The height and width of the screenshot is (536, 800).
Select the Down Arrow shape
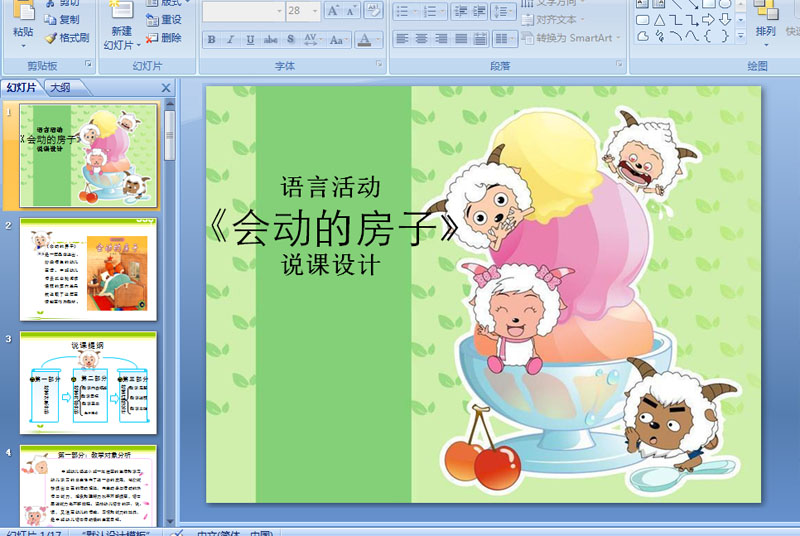(724, 20)
